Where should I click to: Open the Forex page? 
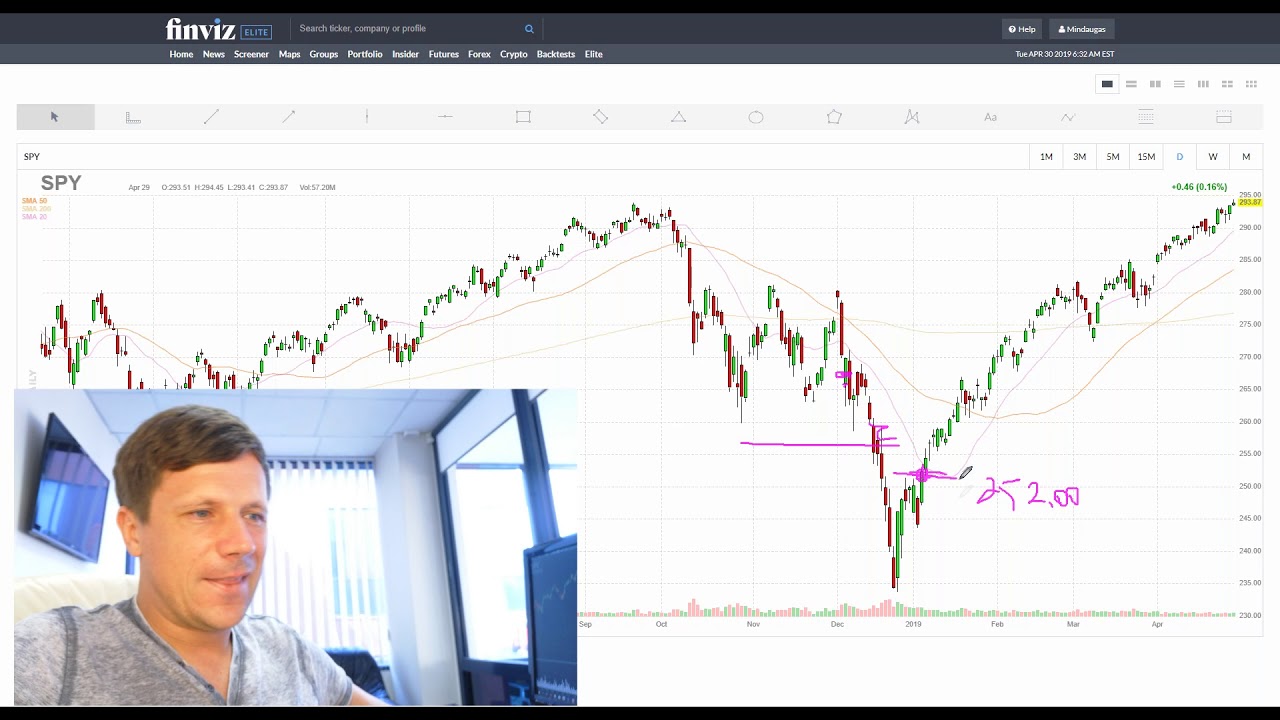479,54
